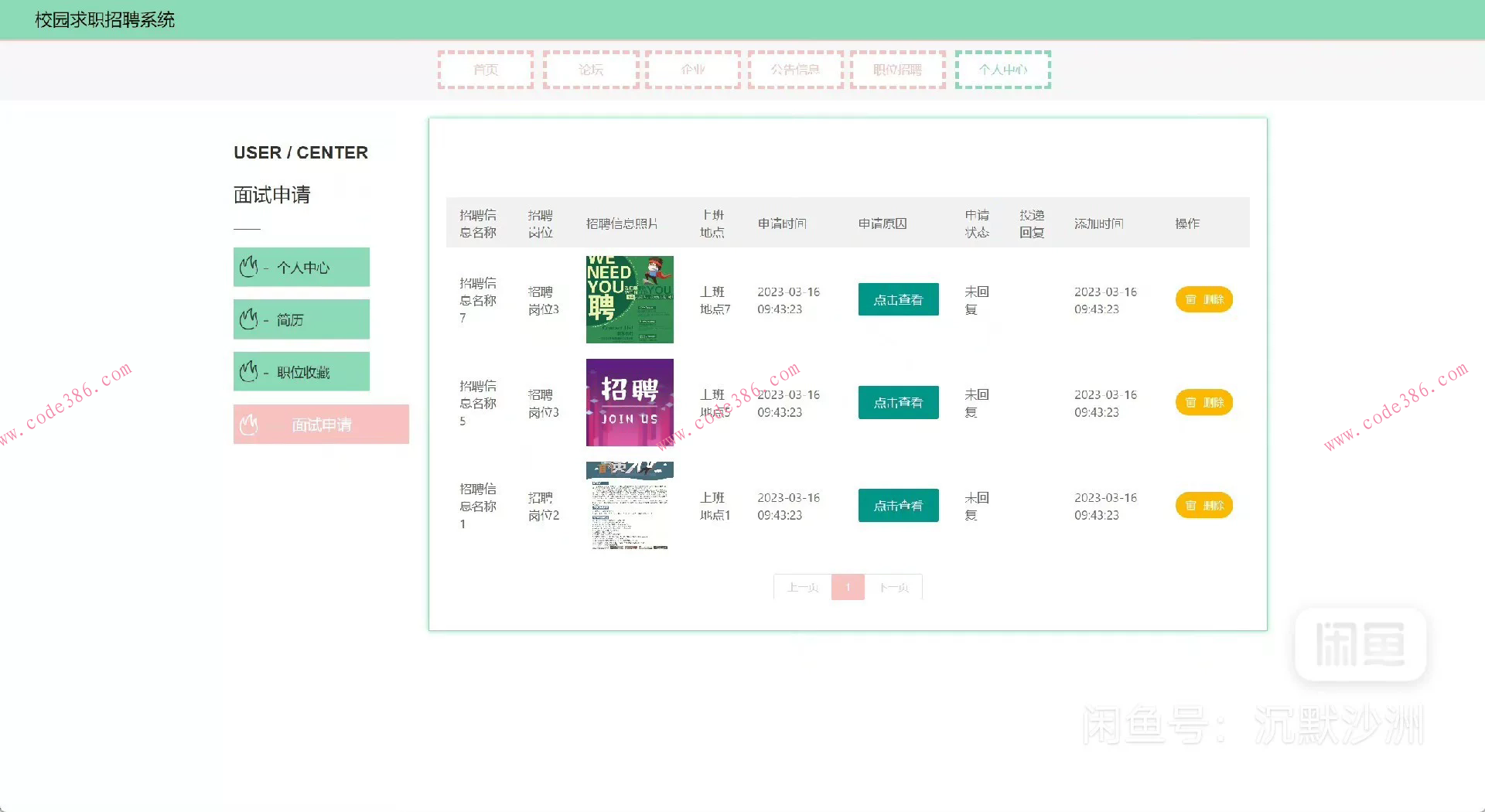Open the 论坛 navigation tab
This screenshot has width=1485, height=812.
click(x=591, y=70)
